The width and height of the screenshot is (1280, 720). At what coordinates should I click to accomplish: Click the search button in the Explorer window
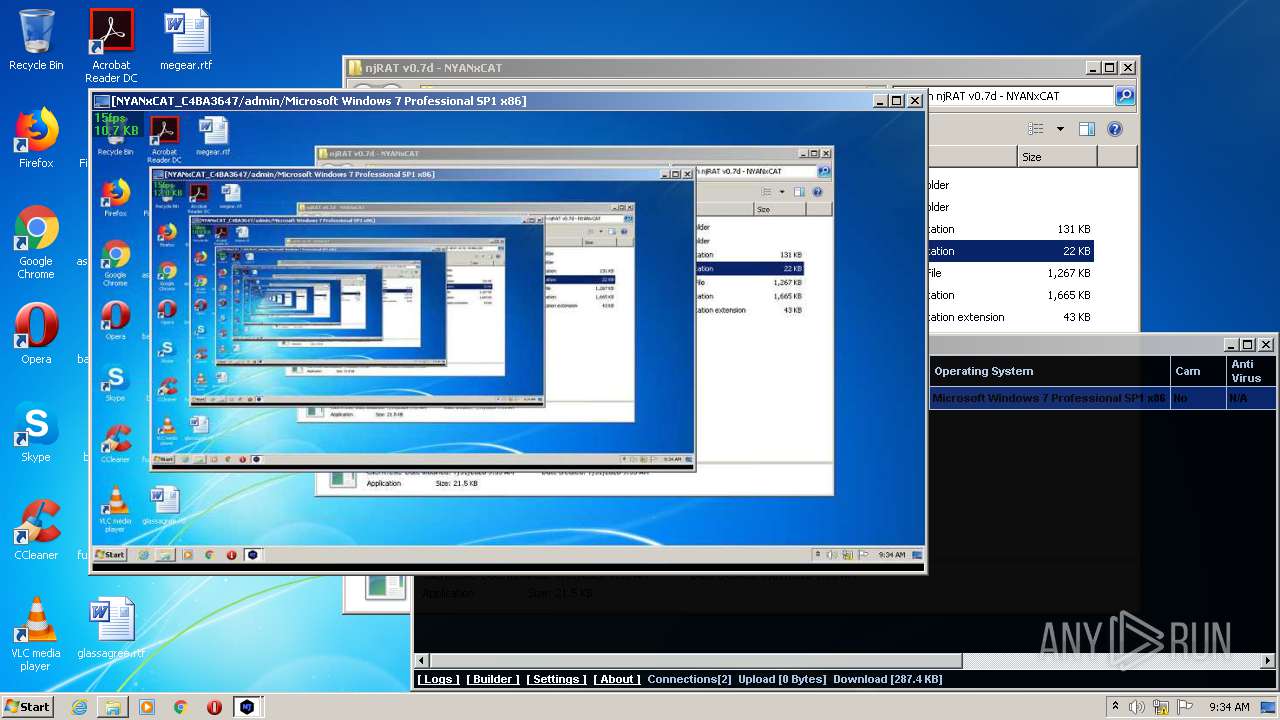pyautogui.click(x=1125, y=96)
